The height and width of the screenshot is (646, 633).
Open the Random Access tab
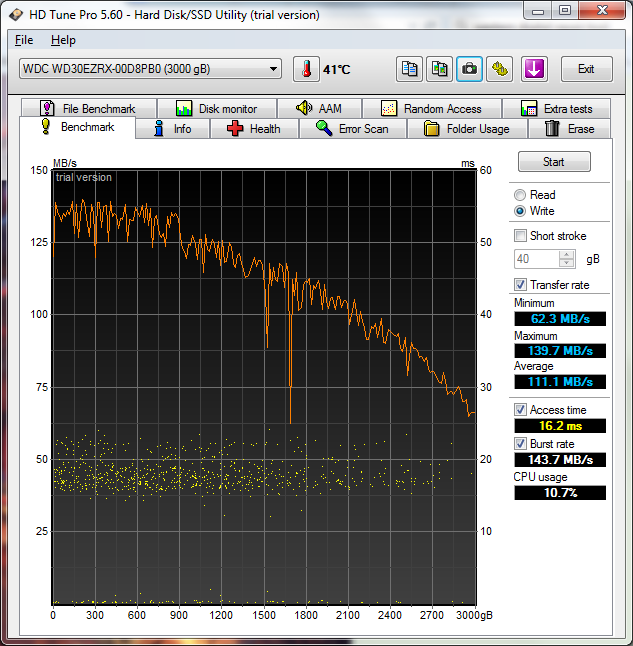click(x=431, y=108)
